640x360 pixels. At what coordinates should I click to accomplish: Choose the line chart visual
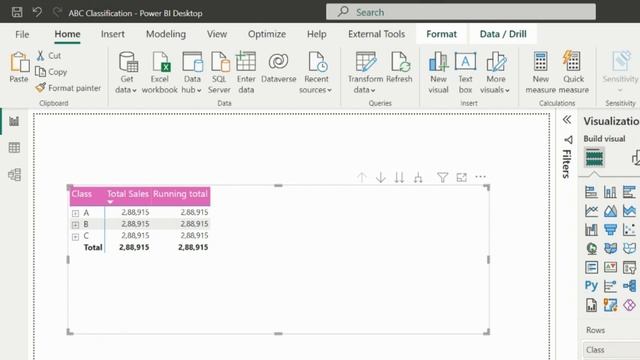coord(591,211)
